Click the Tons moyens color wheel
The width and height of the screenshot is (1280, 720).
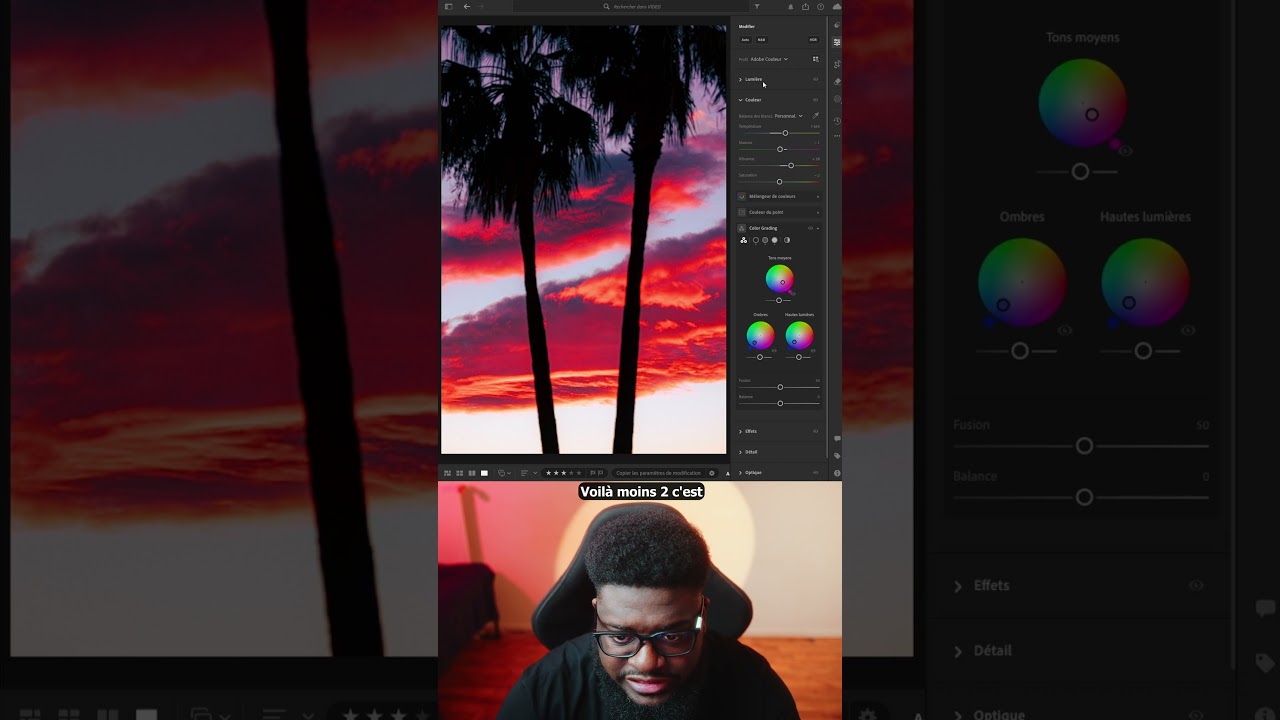tap(780, 278)
